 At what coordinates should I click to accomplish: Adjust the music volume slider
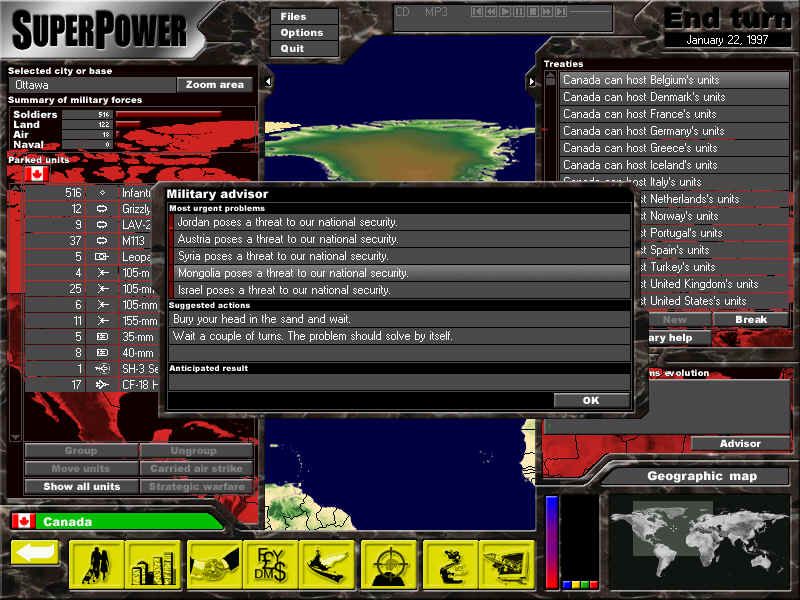tap(590, 11)
